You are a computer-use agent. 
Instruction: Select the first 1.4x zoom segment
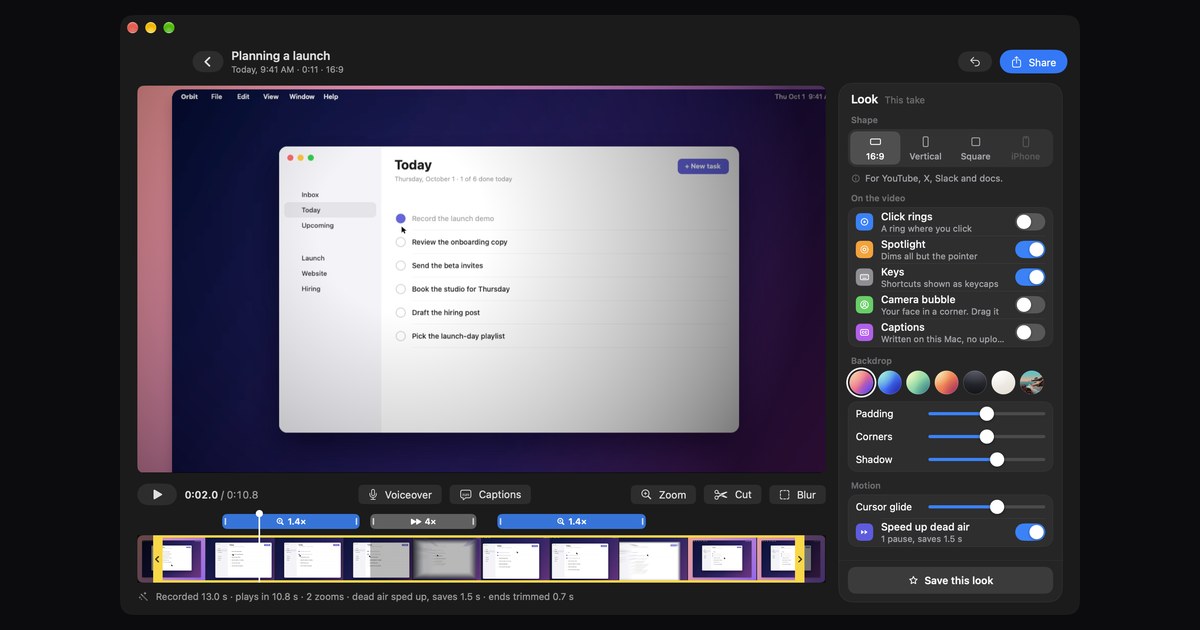point(291,521)
